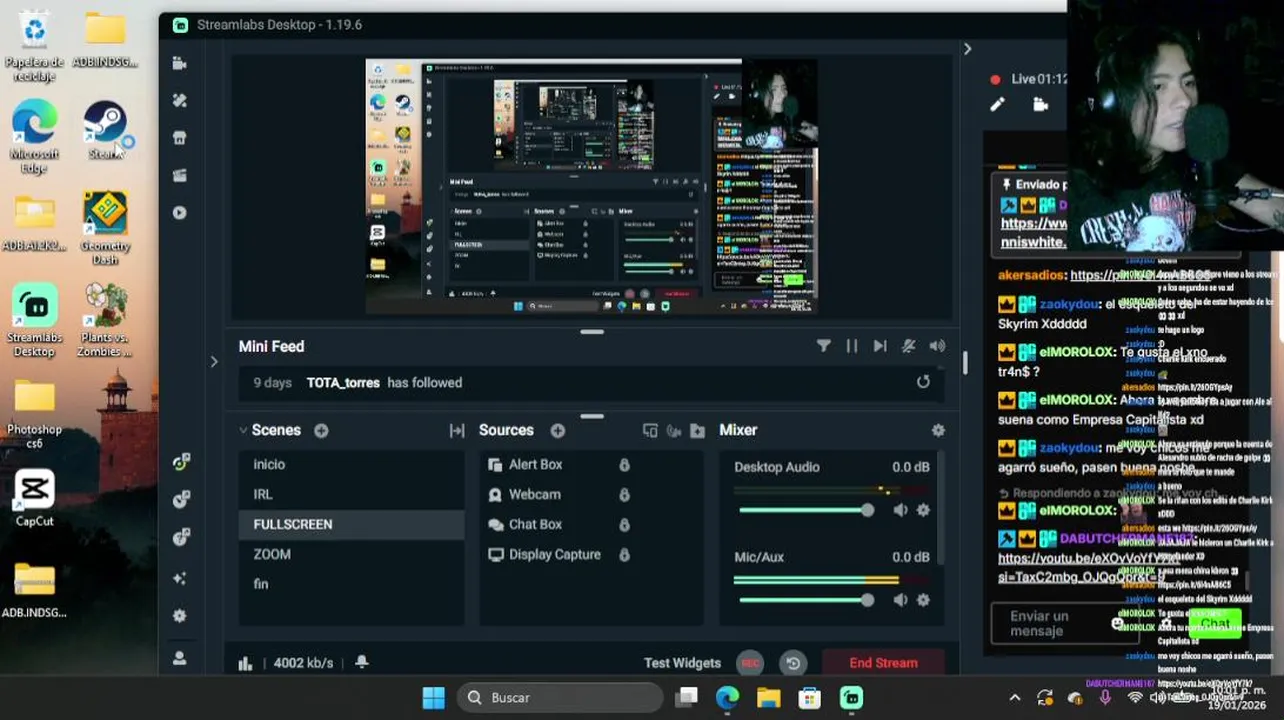Screen dimensions: 1284x720
Task: Open Streamlabs settings gear in sidebar
Action: (x=180, y=616)
